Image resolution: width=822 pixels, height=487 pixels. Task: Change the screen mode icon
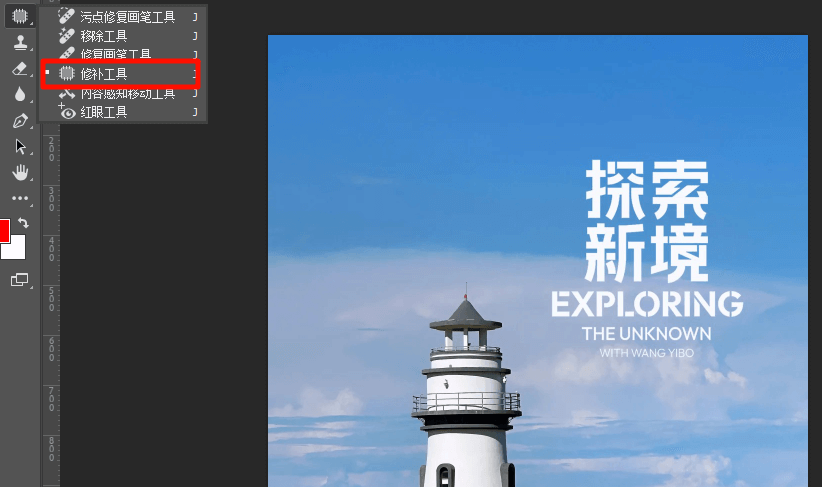20,279
